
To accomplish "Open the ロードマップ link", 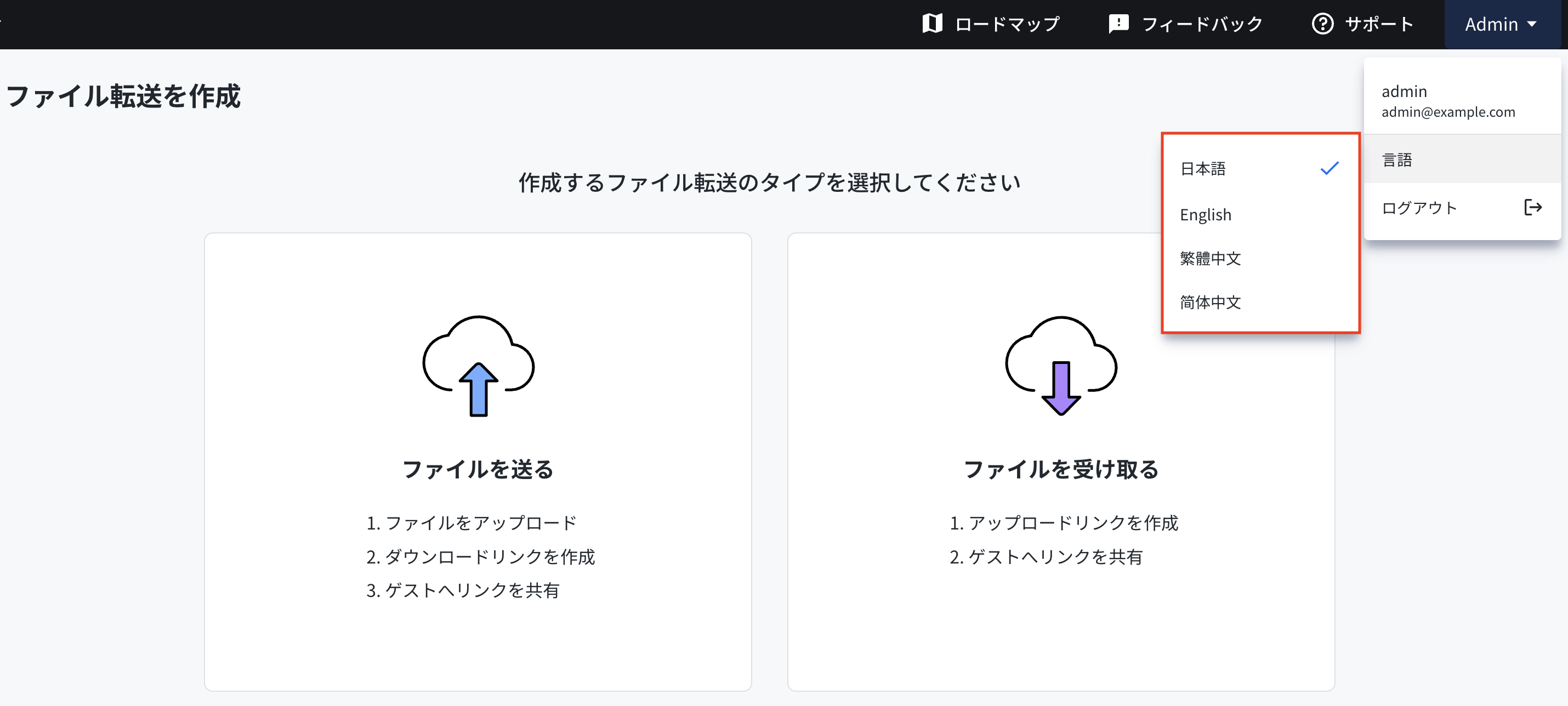I will (x=991, y=24).
